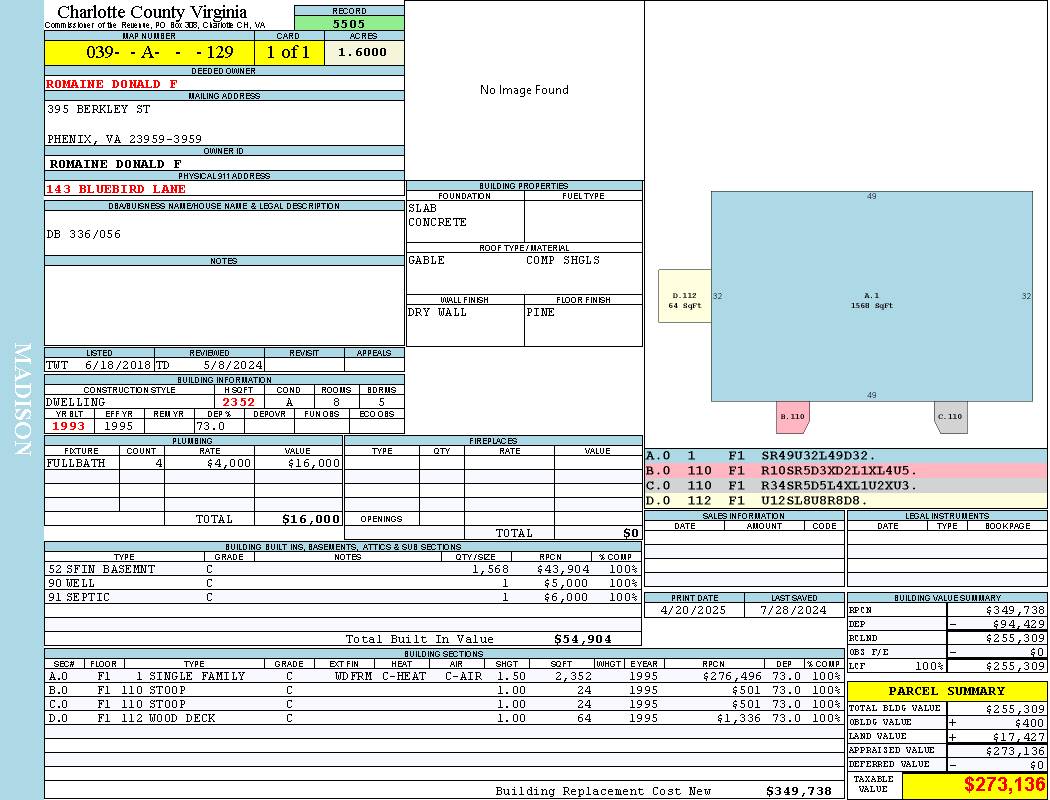Screen dimensions: 1050x800
Task: Click legal description DB 336/056
Action: (84, 234)
